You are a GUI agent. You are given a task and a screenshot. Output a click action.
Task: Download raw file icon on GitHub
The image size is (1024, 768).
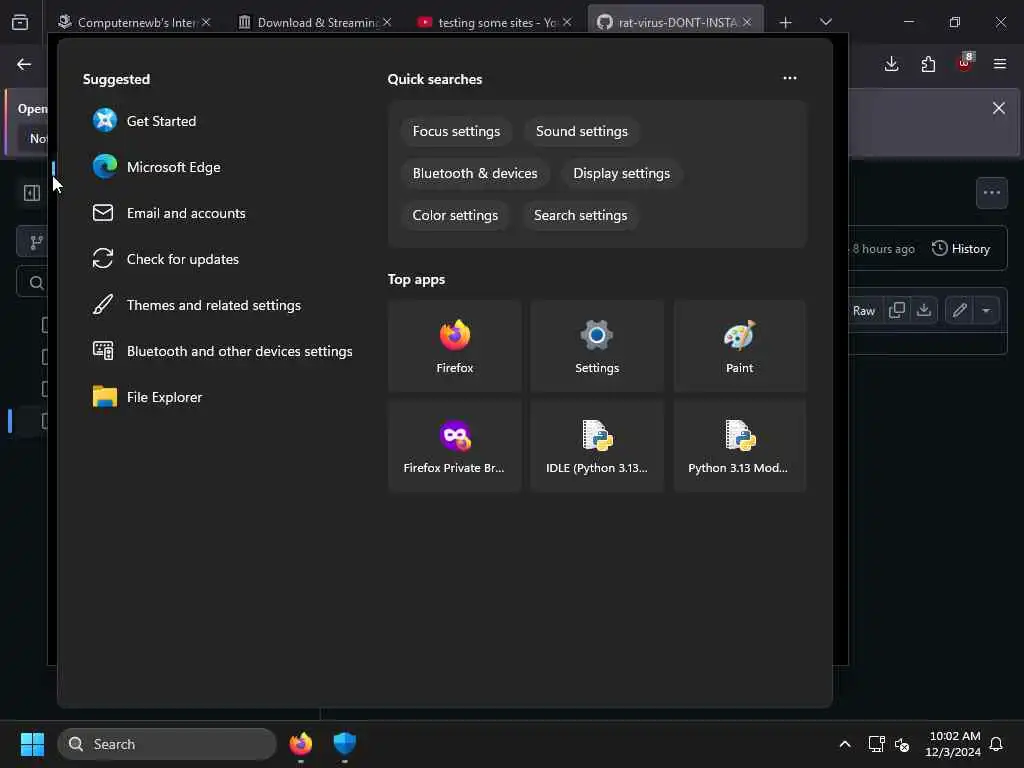923,310
